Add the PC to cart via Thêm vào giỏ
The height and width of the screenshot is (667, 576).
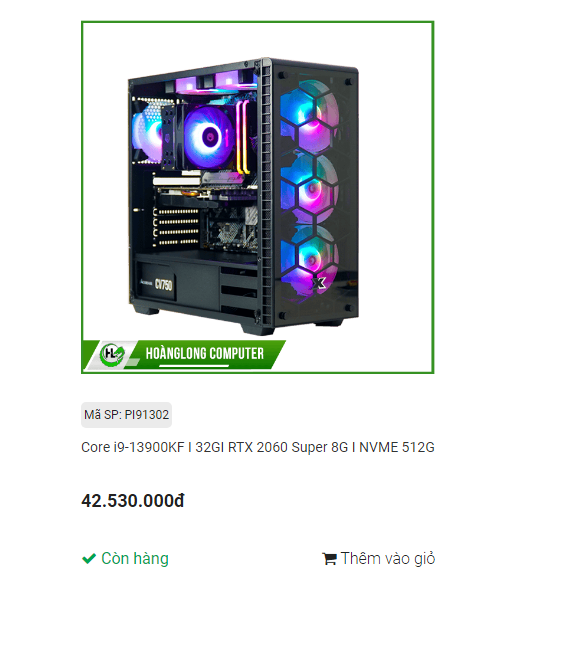pos(379,559)
